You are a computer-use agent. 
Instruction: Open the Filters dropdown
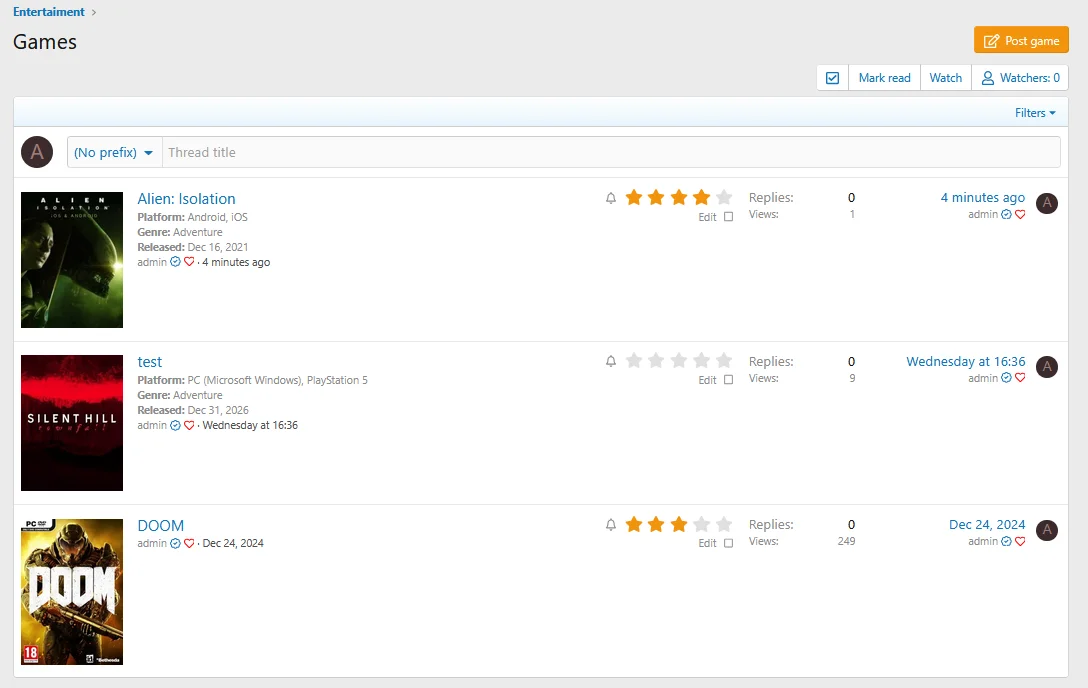(1034, 113)
